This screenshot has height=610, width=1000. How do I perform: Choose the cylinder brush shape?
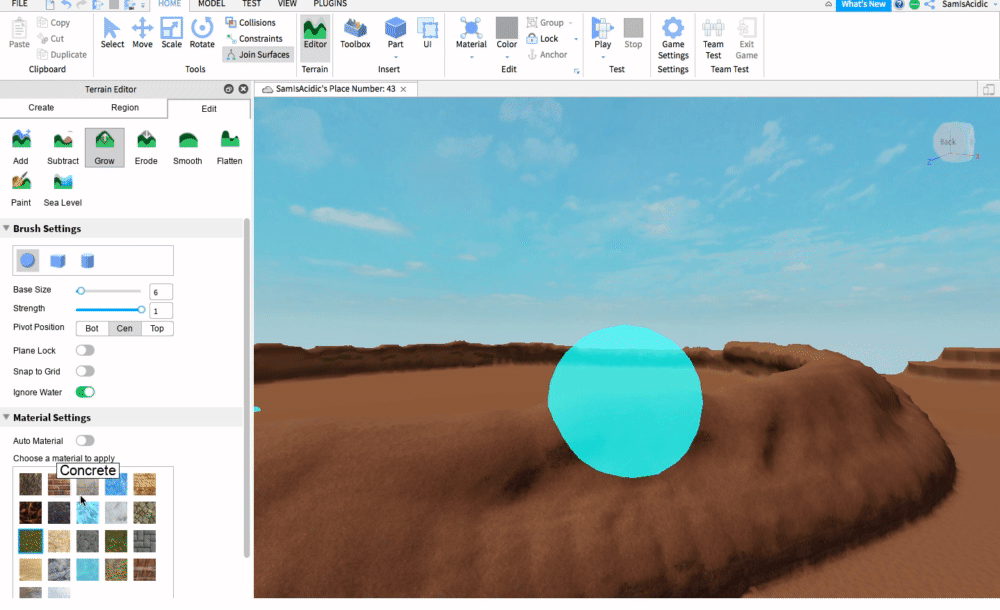click(x=87, y=260)
